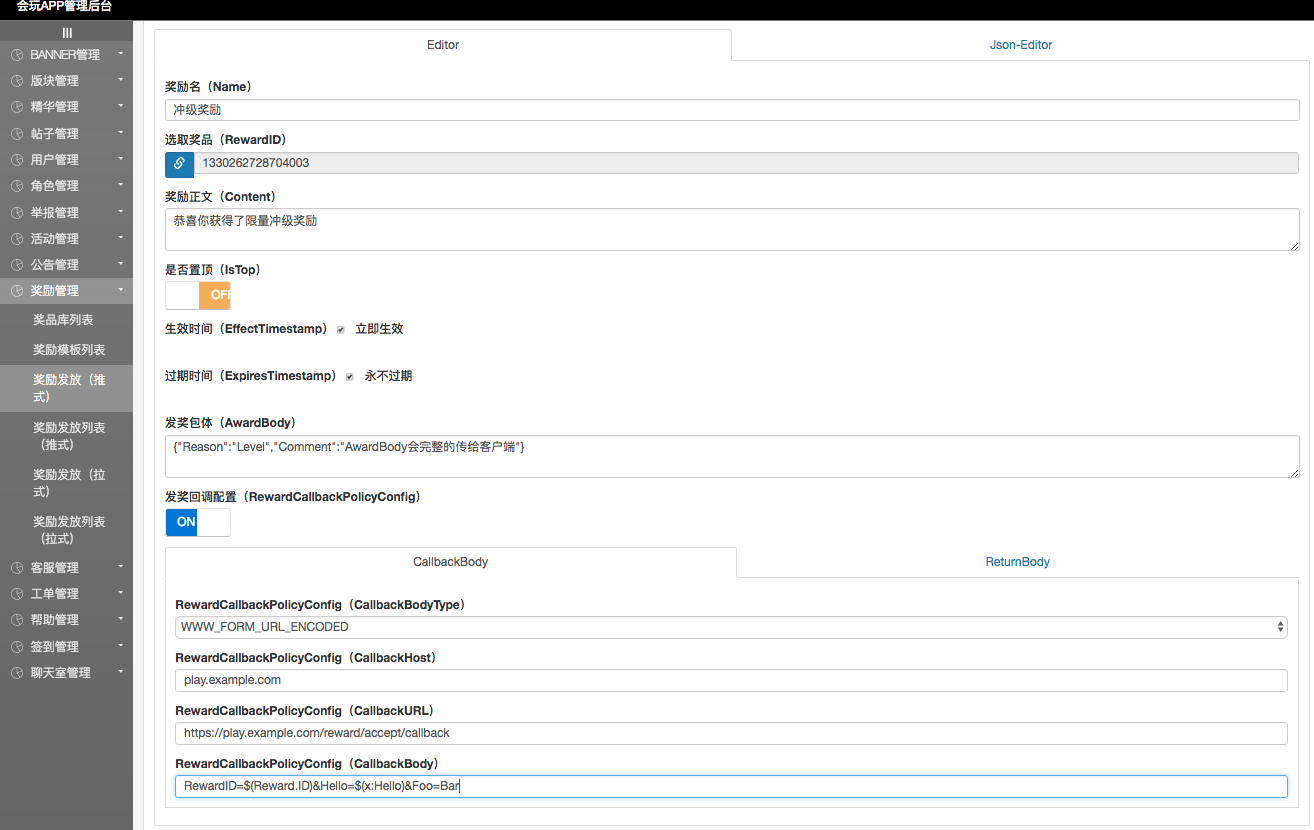The height and width of the screenshot is (830, 1314).
Task: Click the globe icon next to 聊天室管理
Action: pyautogui.click(x=16, y=672)
